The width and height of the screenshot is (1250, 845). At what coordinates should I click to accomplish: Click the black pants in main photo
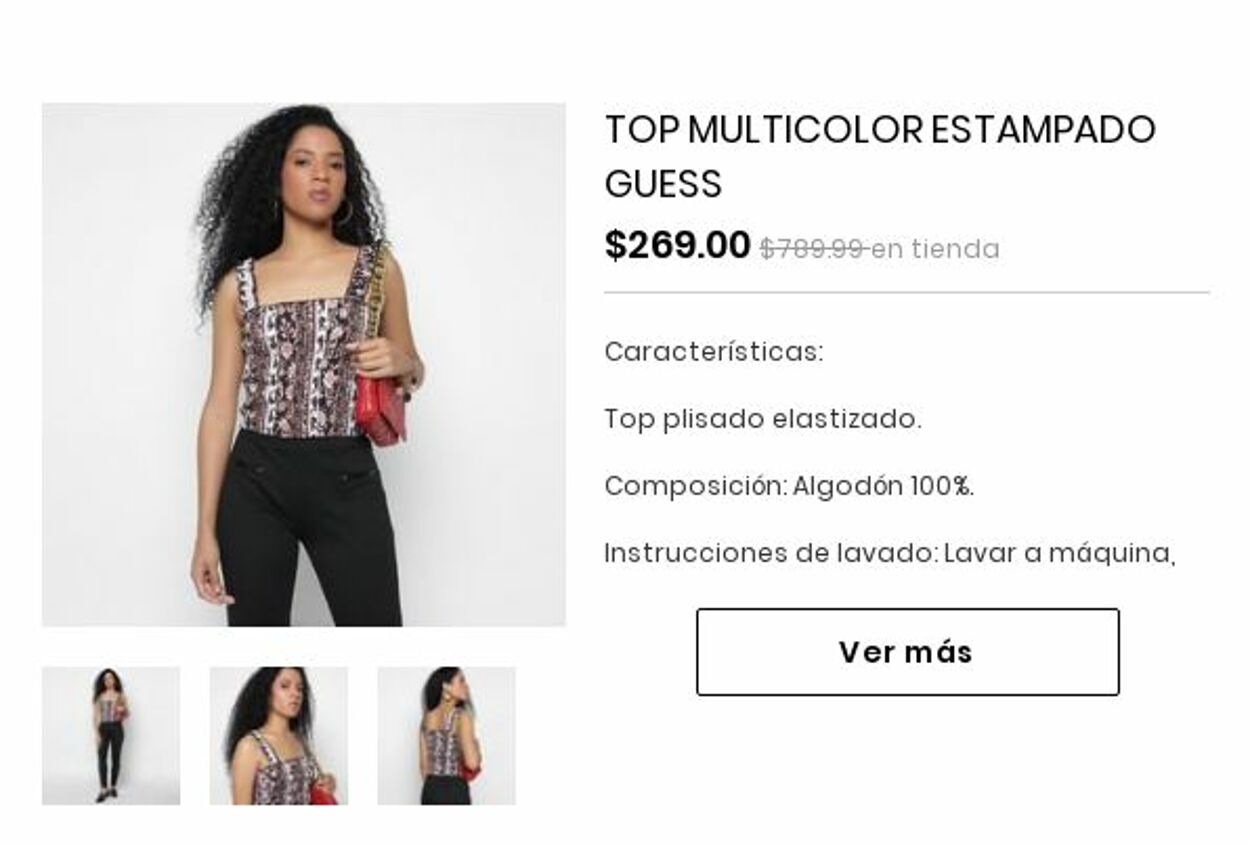point(308,530)
